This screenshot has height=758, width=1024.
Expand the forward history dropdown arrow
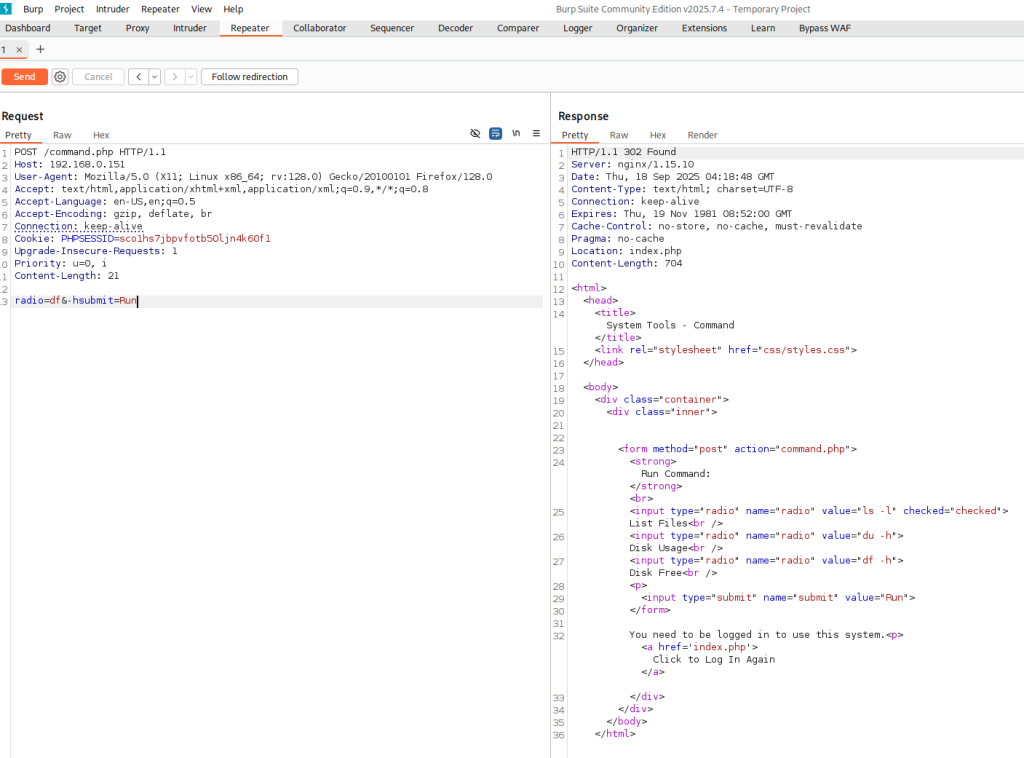point(190,77)
